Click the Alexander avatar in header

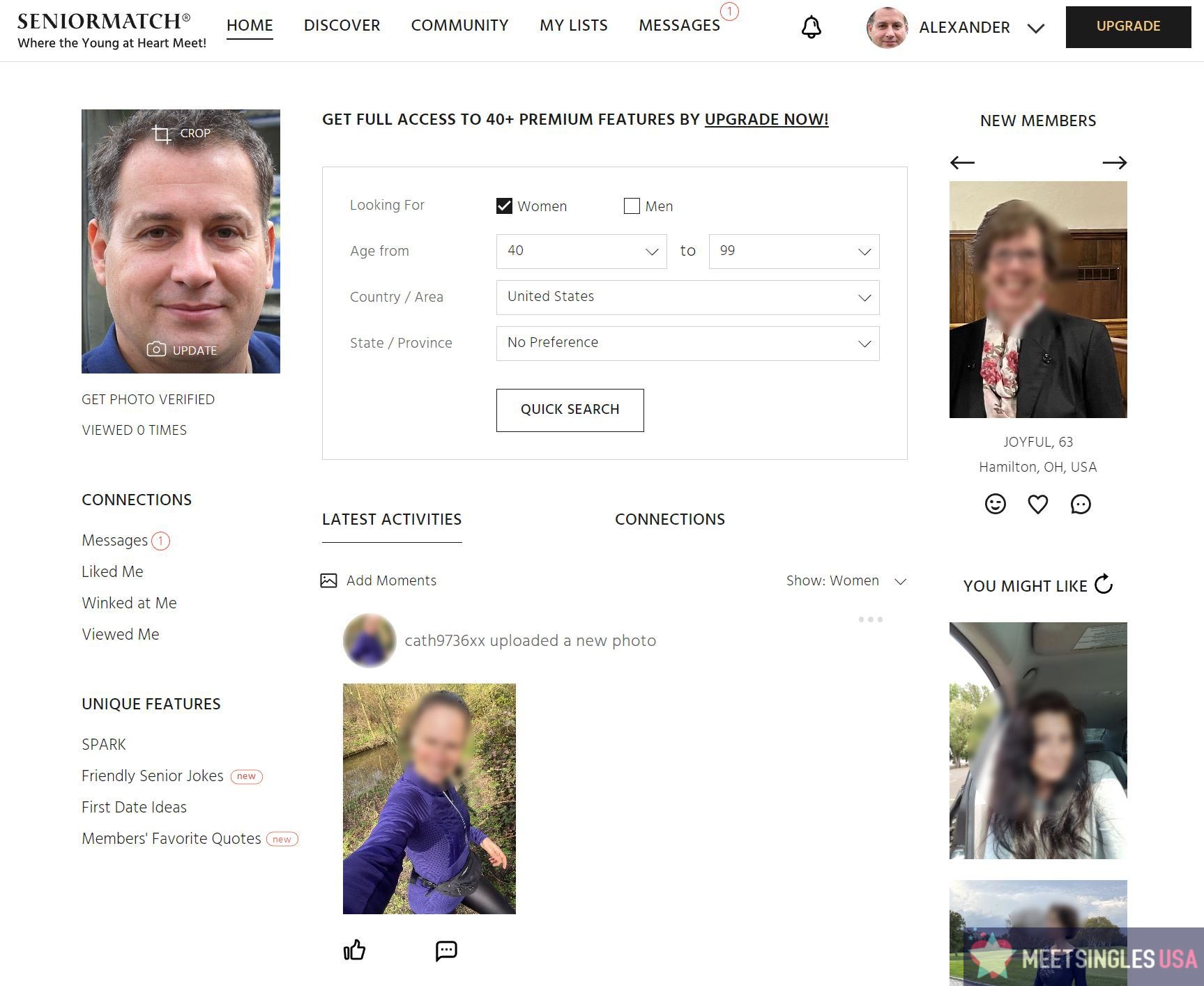[x=887, y=27]
